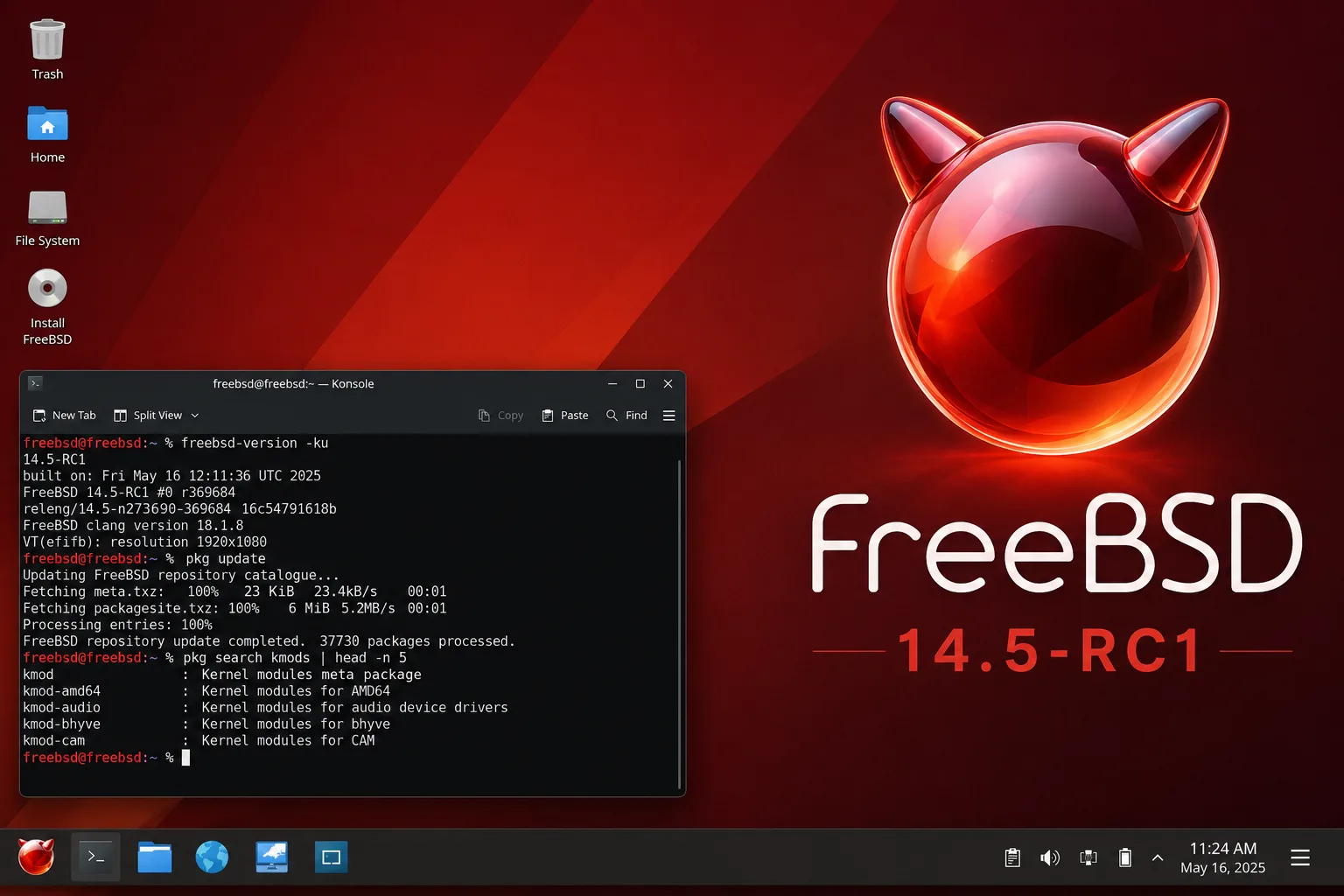Open Find in the Konsole toolbar
The width and height of the screenshot is (1344, 896).
pyautogui.click(x=626, y=416)
